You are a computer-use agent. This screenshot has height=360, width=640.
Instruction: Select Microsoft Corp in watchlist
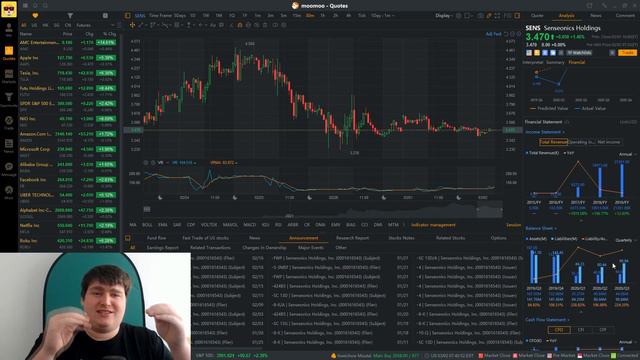(69, 152)
